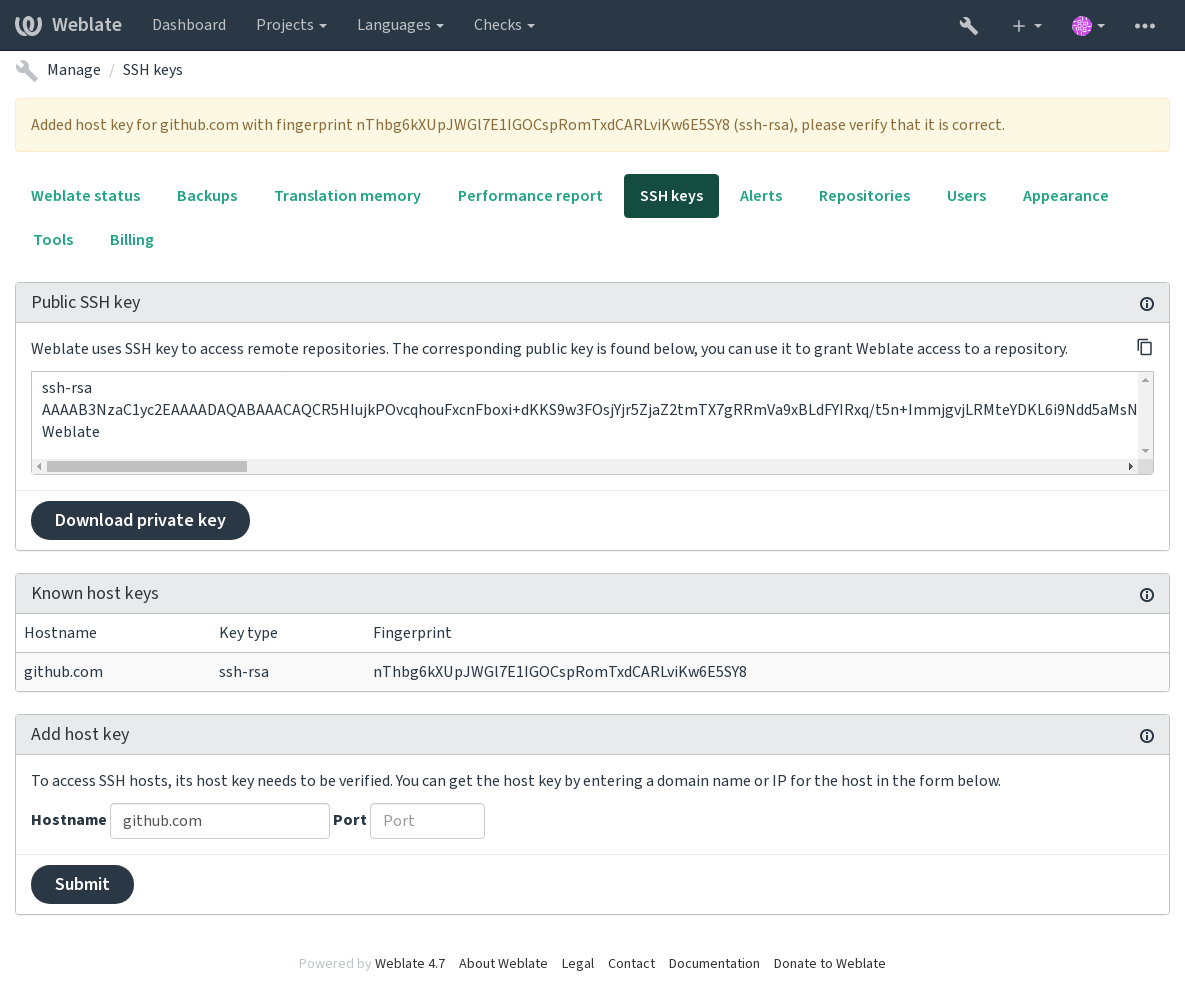Open the Translation memory tab

coord(348,196)
